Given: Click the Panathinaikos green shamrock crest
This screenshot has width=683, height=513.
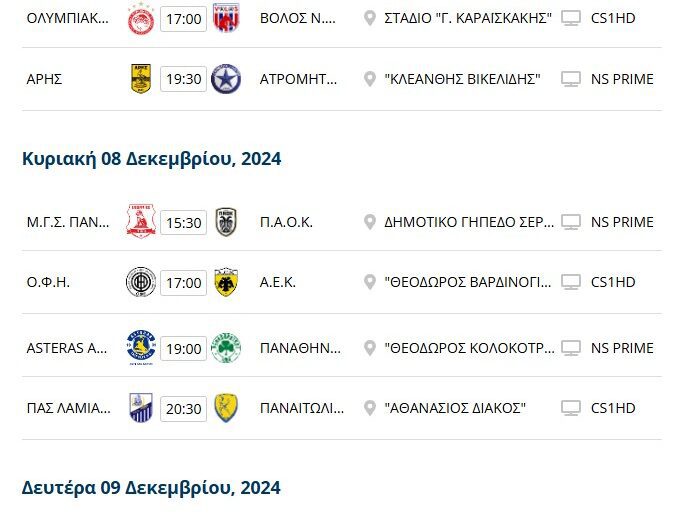Looking at the screenshot, I should (225, 348).
